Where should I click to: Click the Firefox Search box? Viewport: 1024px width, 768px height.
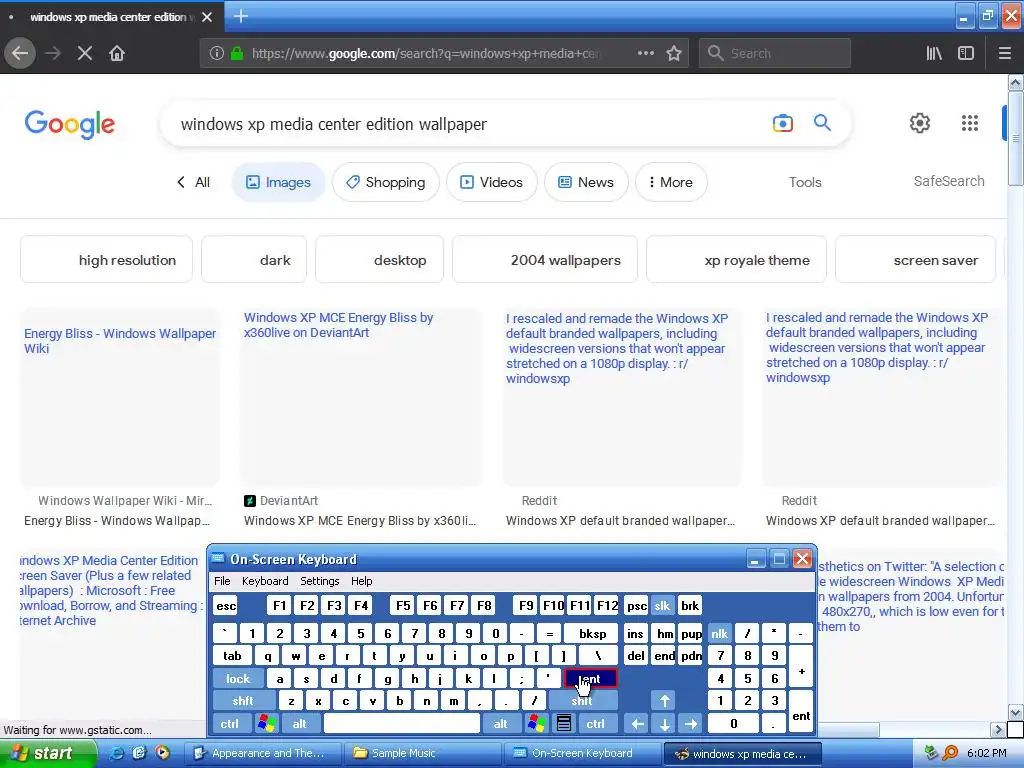tap(775, 53)
